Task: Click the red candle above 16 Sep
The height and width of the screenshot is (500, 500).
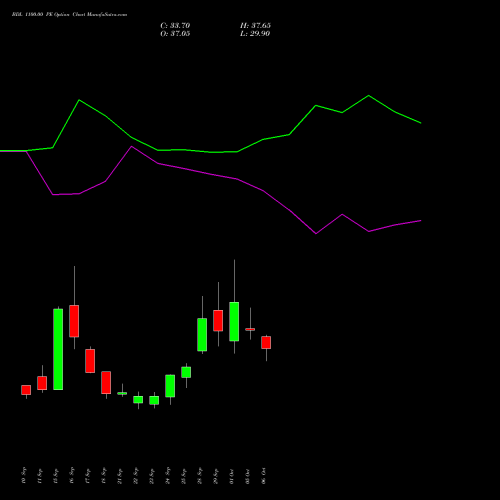Action: pos(74,321)
